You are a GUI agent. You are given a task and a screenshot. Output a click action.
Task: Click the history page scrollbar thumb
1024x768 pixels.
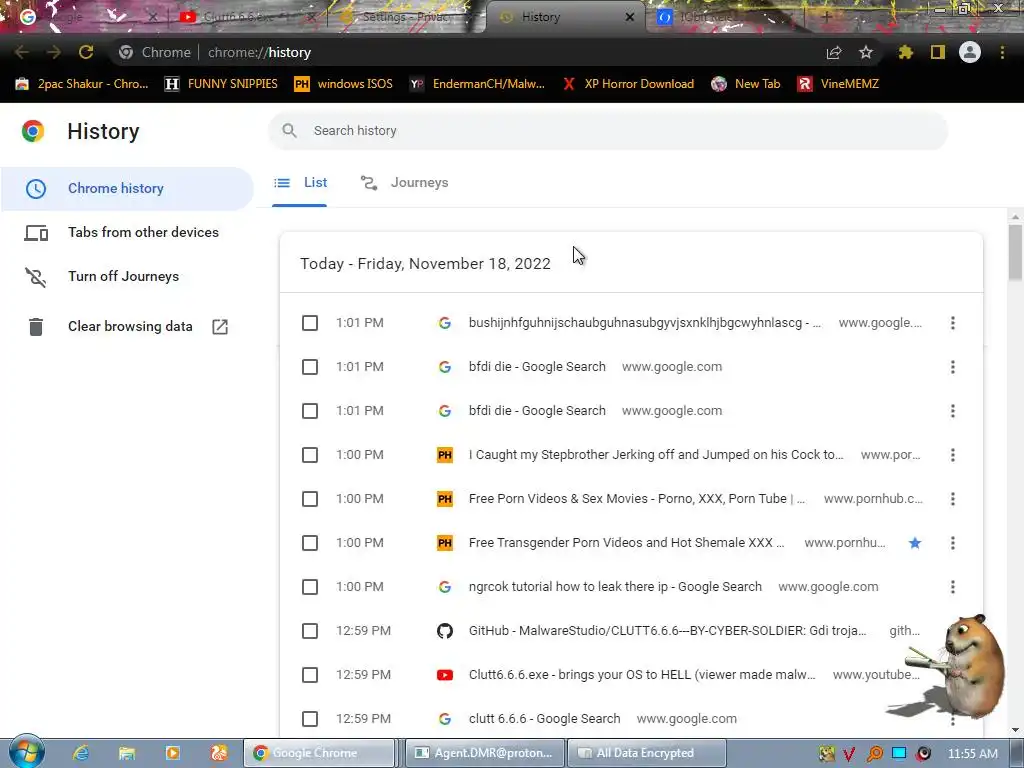point(1015,252)
